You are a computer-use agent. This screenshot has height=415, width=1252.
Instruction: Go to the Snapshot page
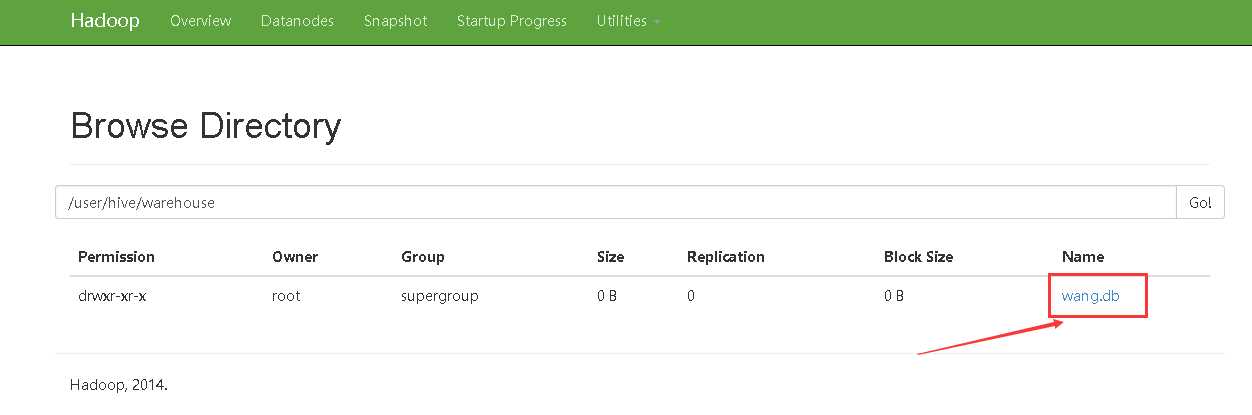[x=395, y=21]
